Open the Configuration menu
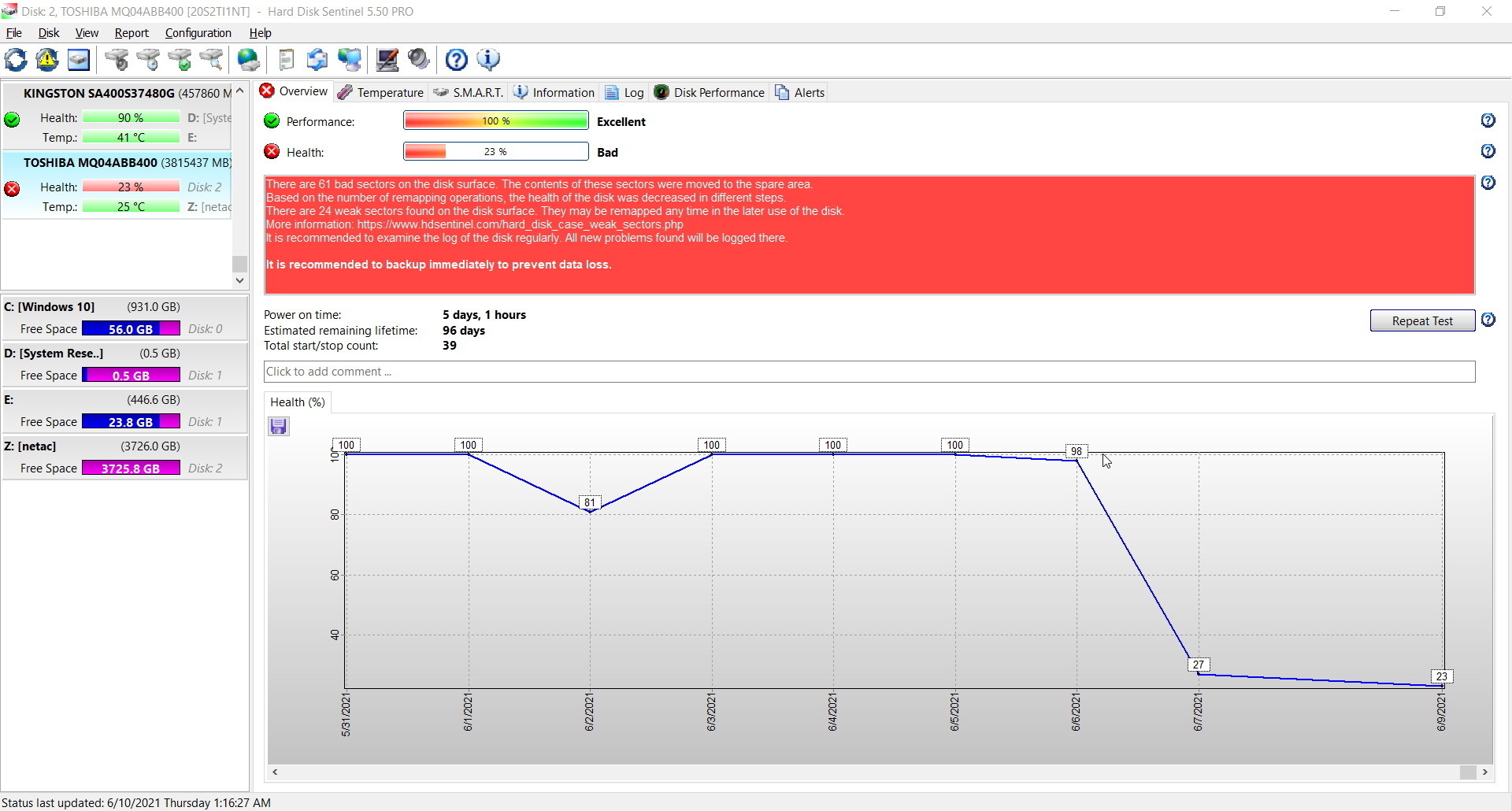This screenshot has width=1512, height=811. tap(198, 33)
